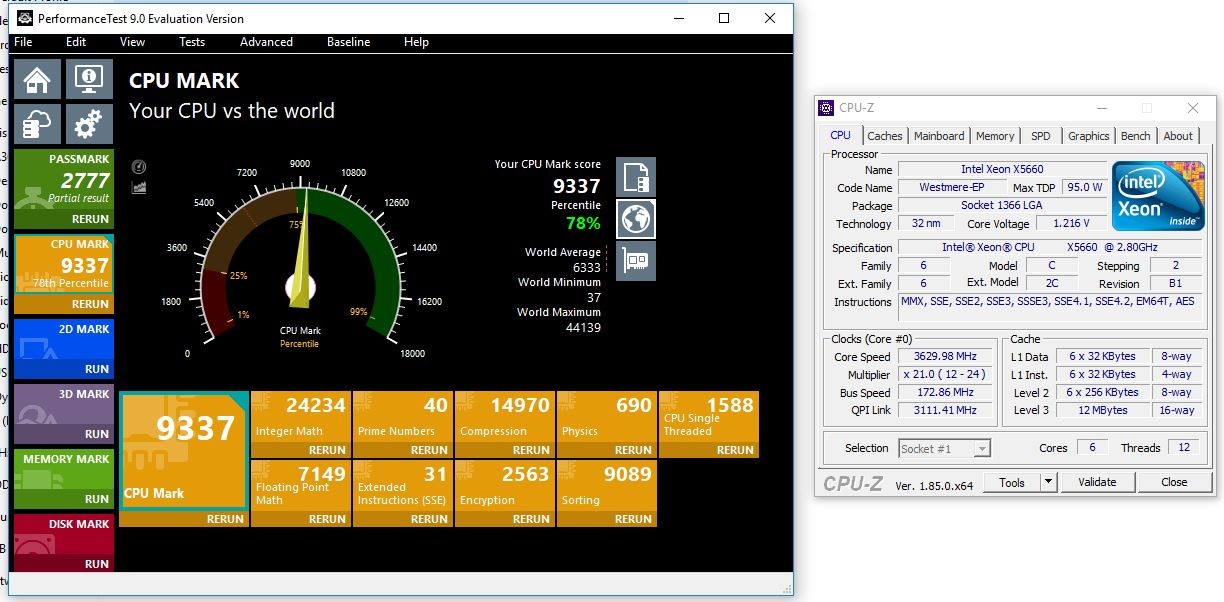This screenshot has width=1224, height=602.
Task: Rerun the large CPU Mark 9337 tile
Action: 183,519
